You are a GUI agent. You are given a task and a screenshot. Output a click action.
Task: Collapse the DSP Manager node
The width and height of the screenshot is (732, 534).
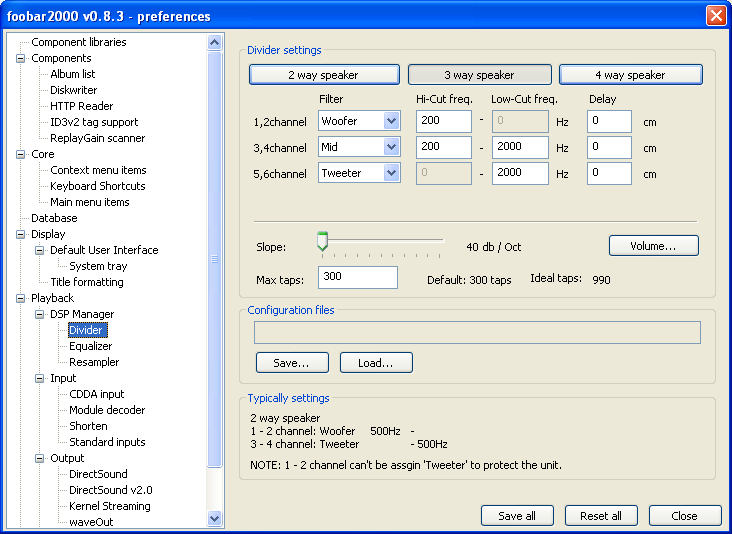(x=40, y=314)
